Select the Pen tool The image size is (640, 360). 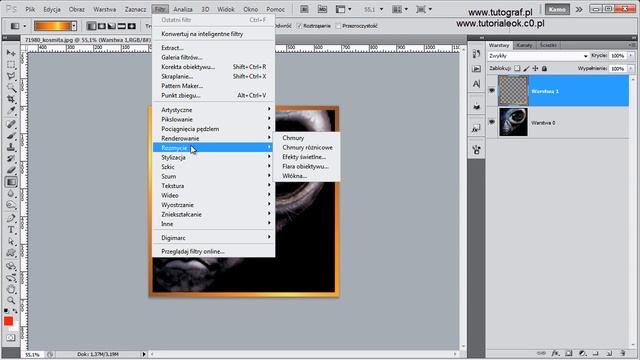(x=11, y=218)
